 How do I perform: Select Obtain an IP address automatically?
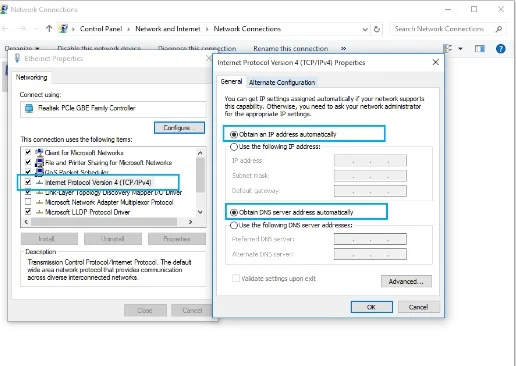click(234, 134)
